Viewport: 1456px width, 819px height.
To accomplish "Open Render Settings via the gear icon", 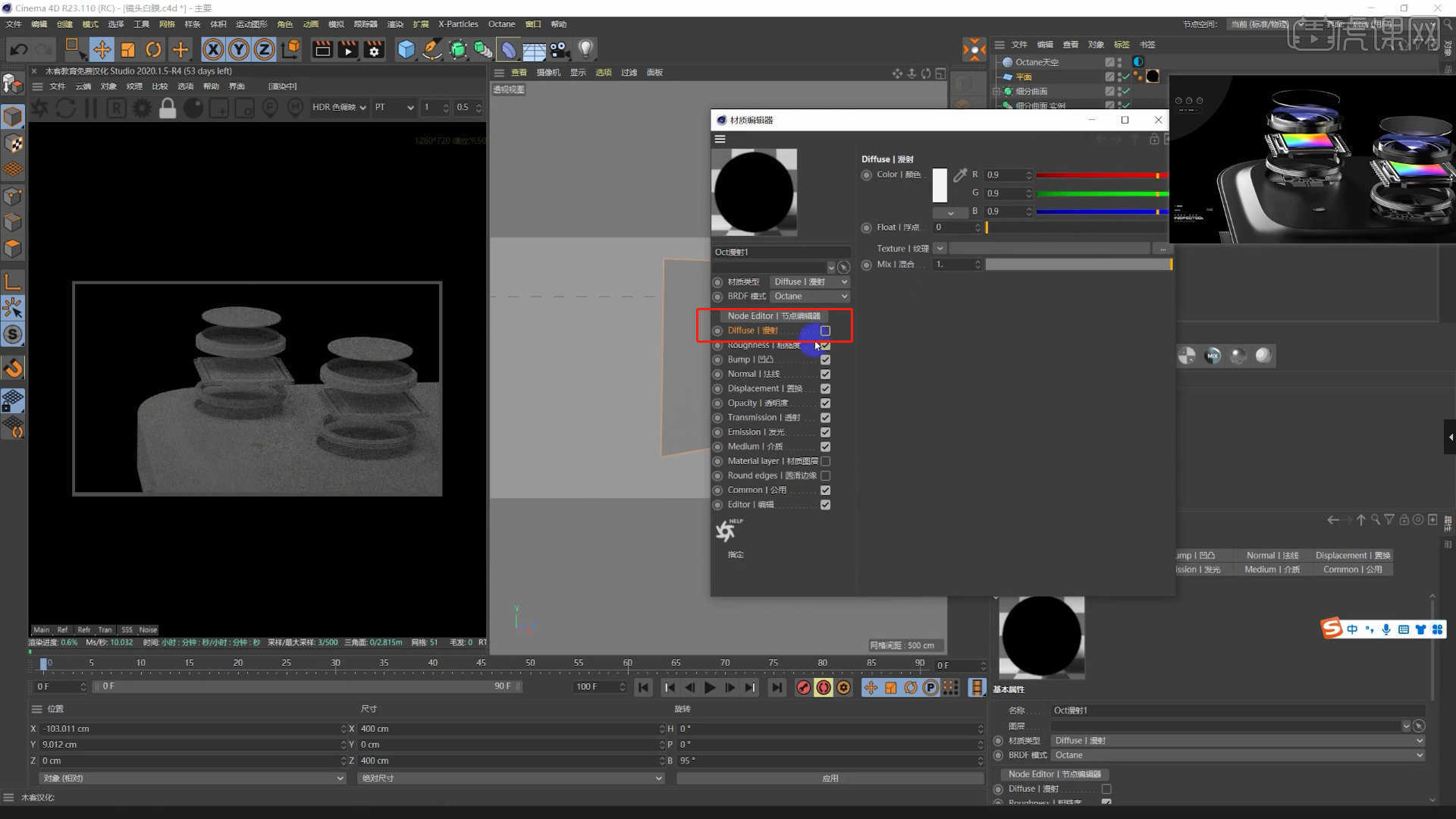I will [x=374, y=49].
